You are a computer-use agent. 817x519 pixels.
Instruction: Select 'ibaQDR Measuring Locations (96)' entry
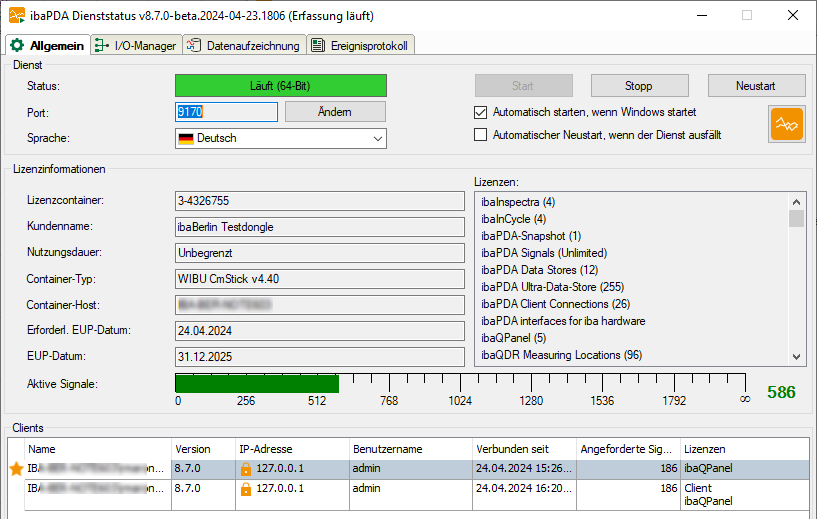561,355
